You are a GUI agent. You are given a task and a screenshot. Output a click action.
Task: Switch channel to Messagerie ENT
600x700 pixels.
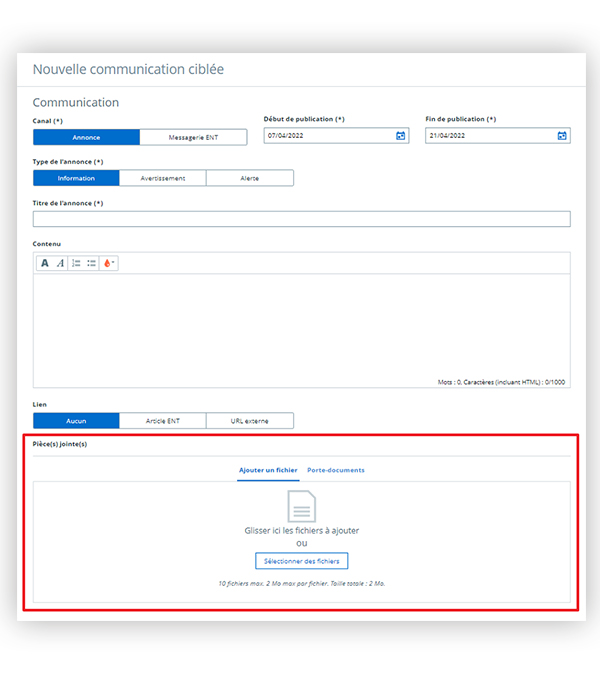click(x=193, y=137)
